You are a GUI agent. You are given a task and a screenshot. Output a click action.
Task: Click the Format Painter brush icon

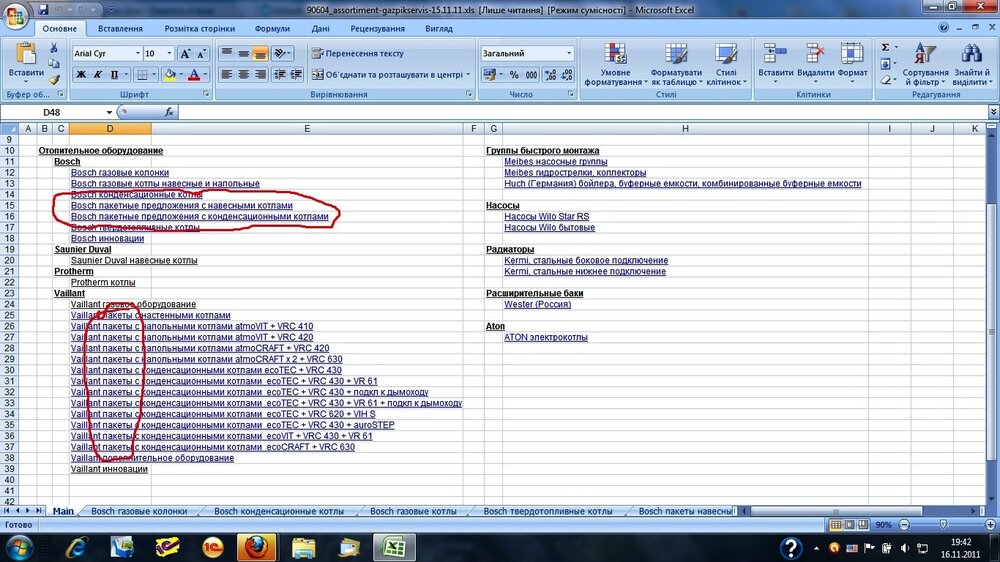click(54, 80)
